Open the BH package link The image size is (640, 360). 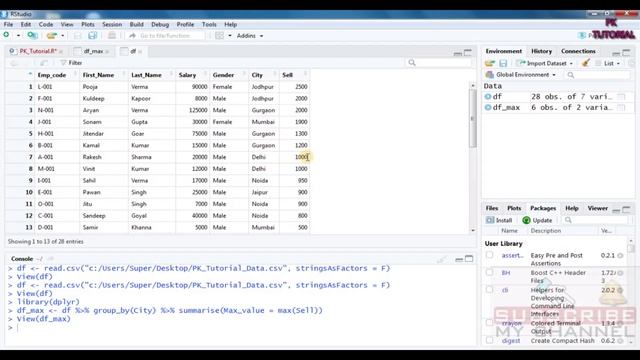pos(506,273)
